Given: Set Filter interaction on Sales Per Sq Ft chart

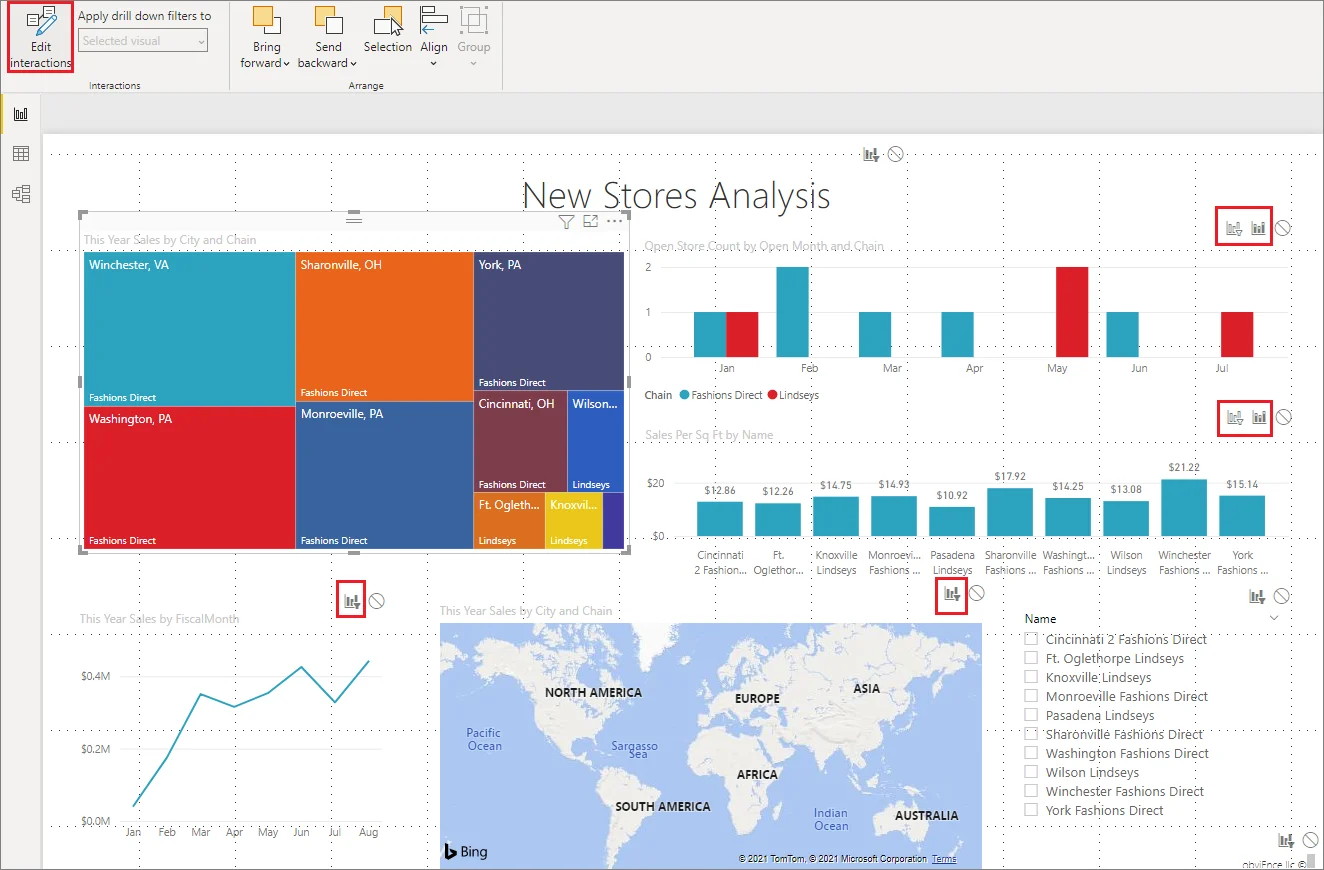Looking at the screenshot, I should click(x=1234, y=417).
